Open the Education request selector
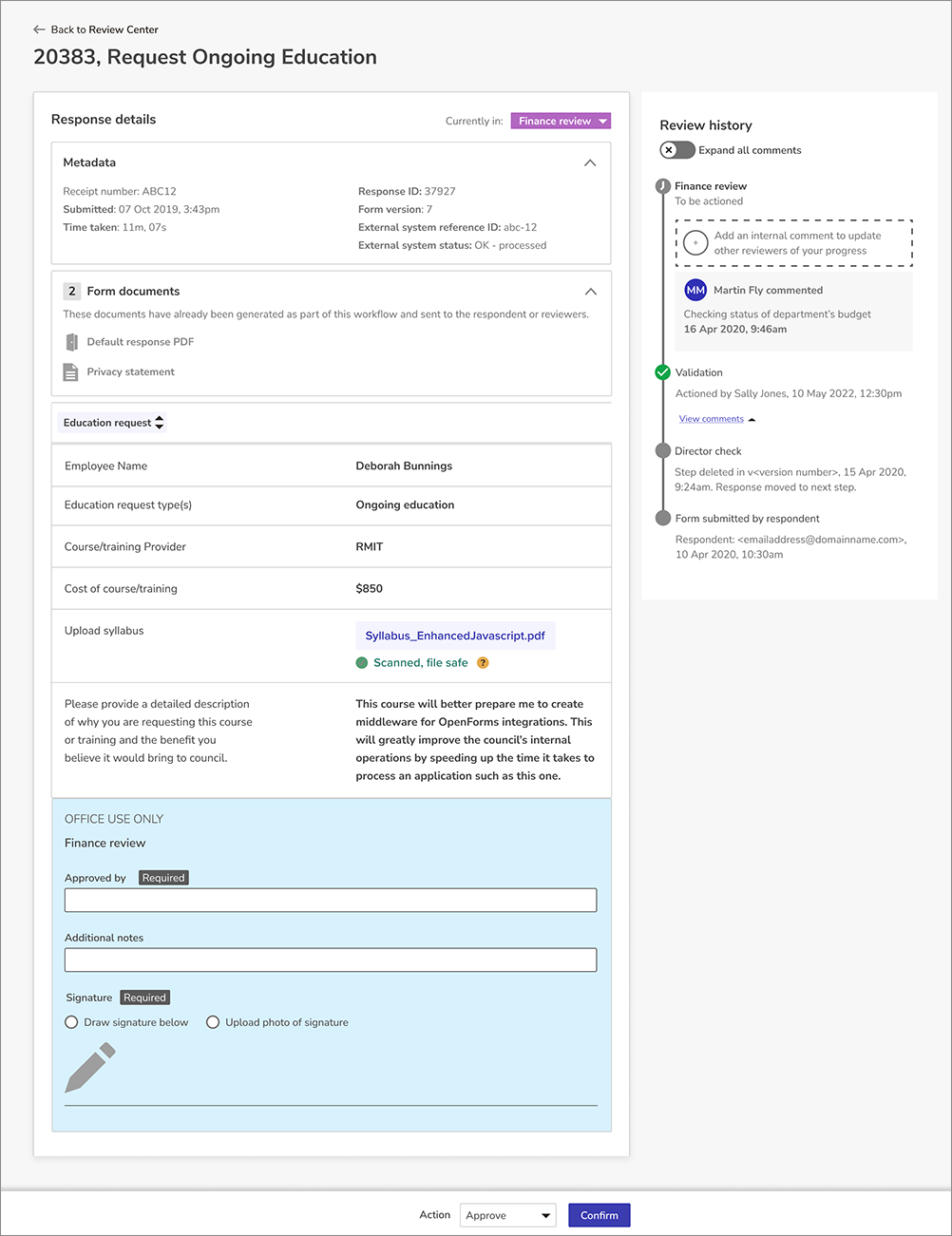Viewport: 952px width, 1236px height. pyautogui.click(x=113, y=423)
